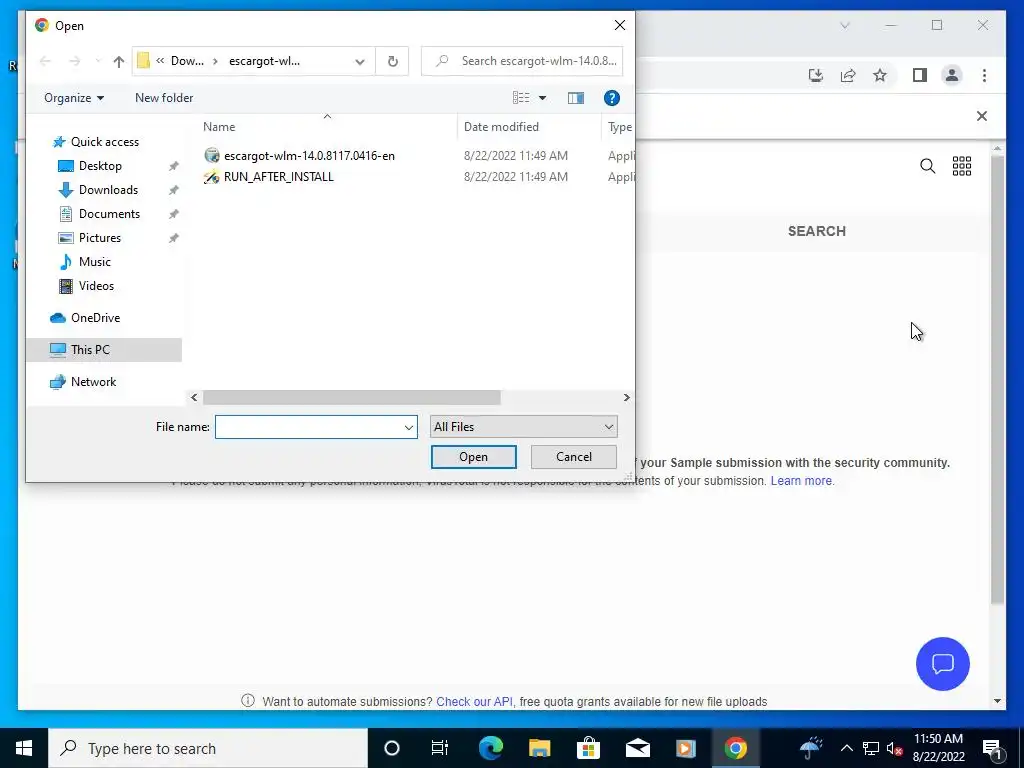Click the RUN_AFTER_INSTALL file icon

(212, 176)
